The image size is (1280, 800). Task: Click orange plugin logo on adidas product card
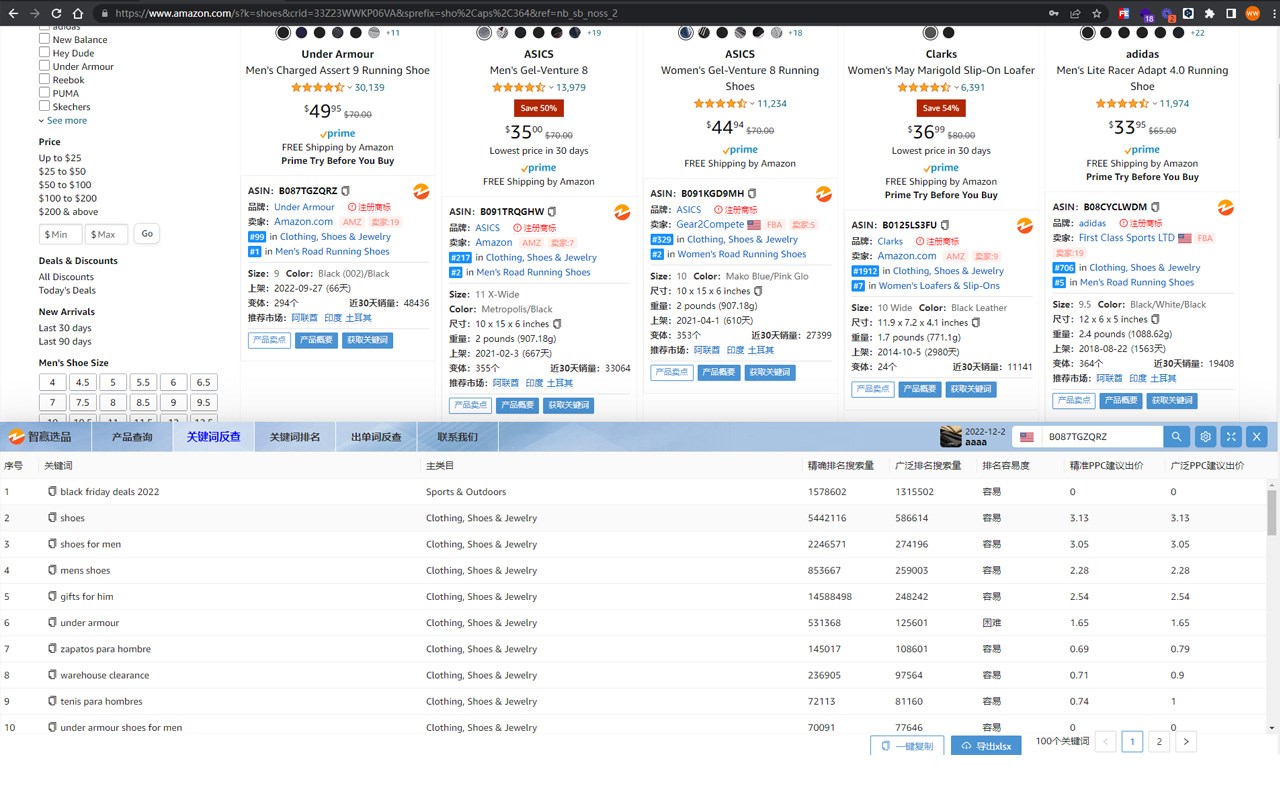(x=1225, y=208)
